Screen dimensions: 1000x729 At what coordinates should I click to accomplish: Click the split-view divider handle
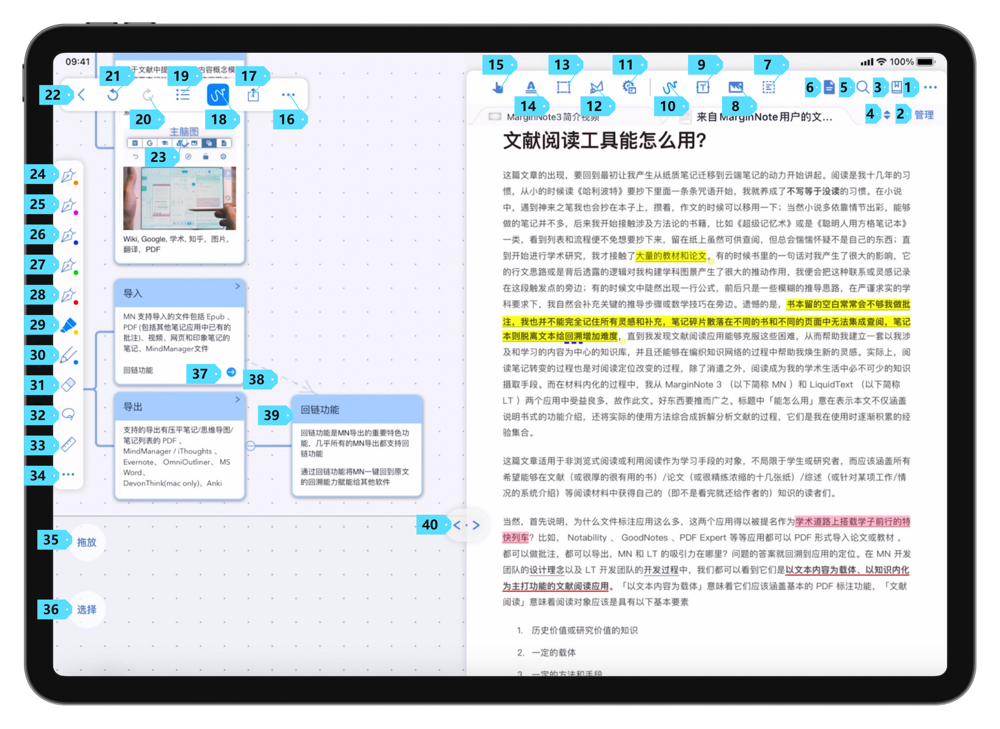pos(466,526)
